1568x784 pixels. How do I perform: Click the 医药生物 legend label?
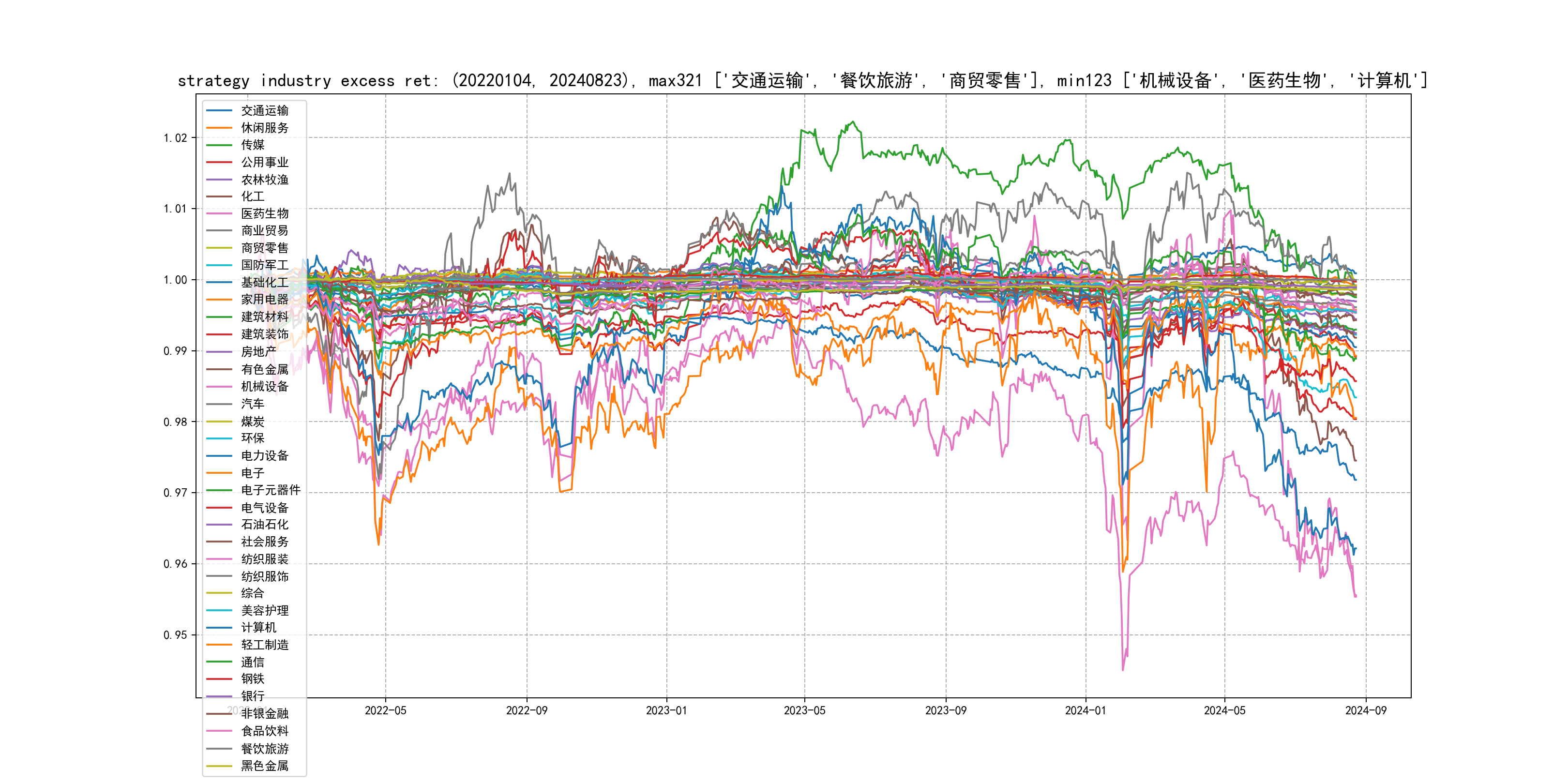[x=264, y=213]
